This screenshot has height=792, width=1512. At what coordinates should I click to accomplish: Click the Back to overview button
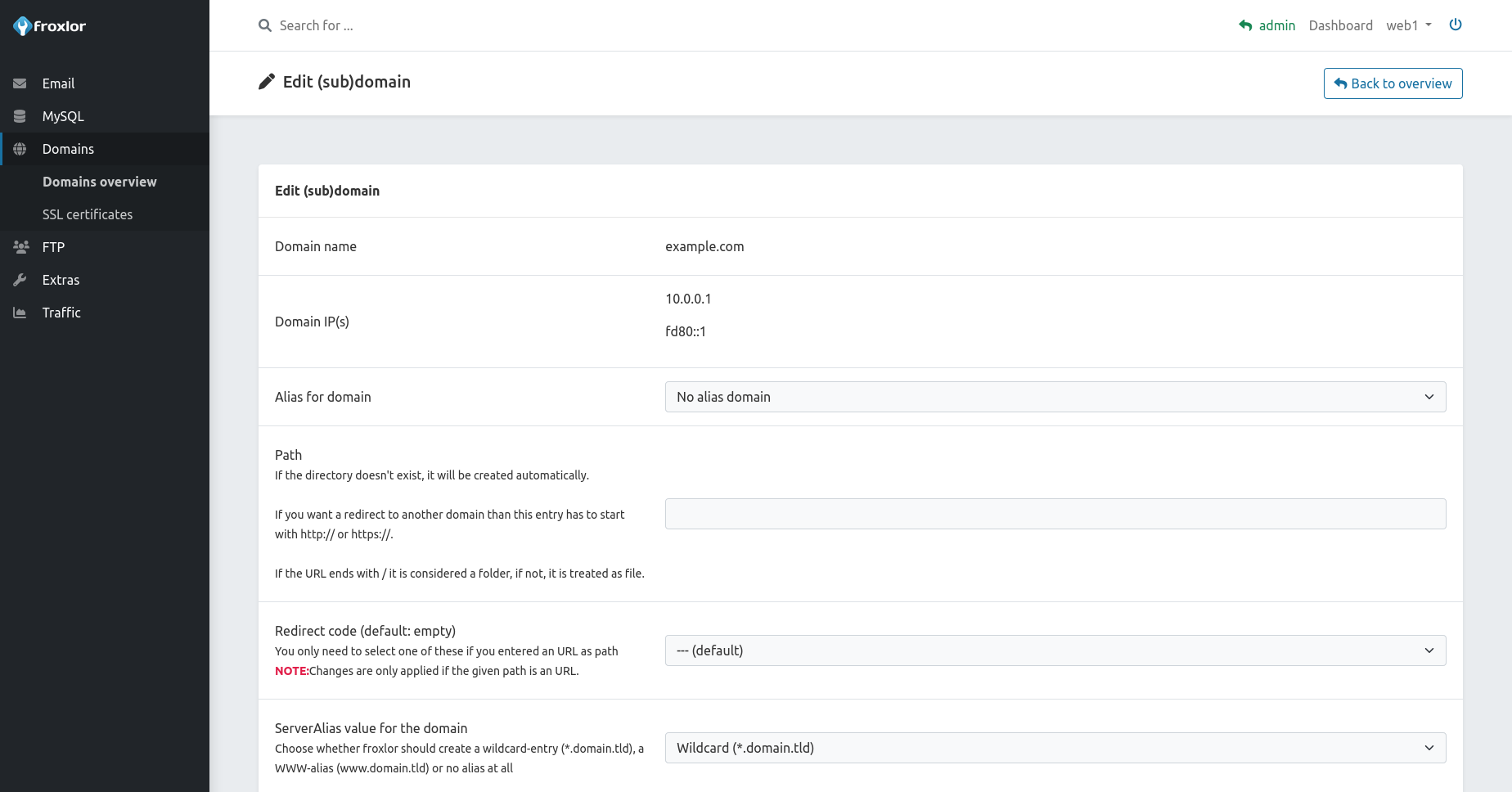click(x=1393, y=83)
